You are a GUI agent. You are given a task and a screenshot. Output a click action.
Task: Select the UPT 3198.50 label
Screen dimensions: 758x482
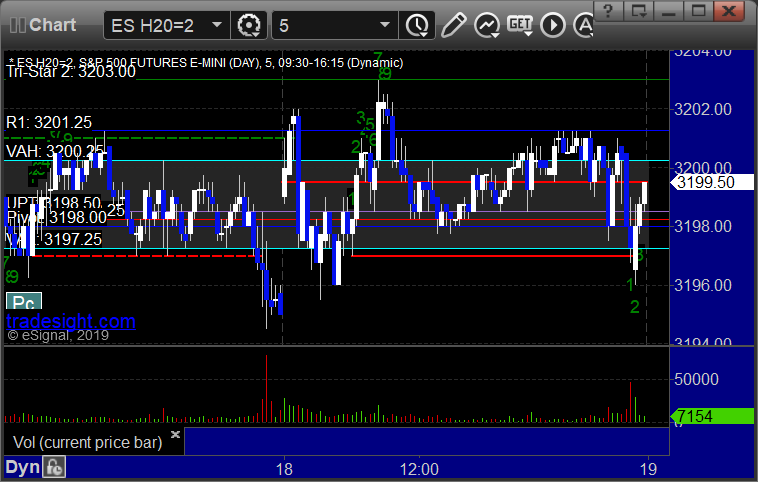pos(54,202)
